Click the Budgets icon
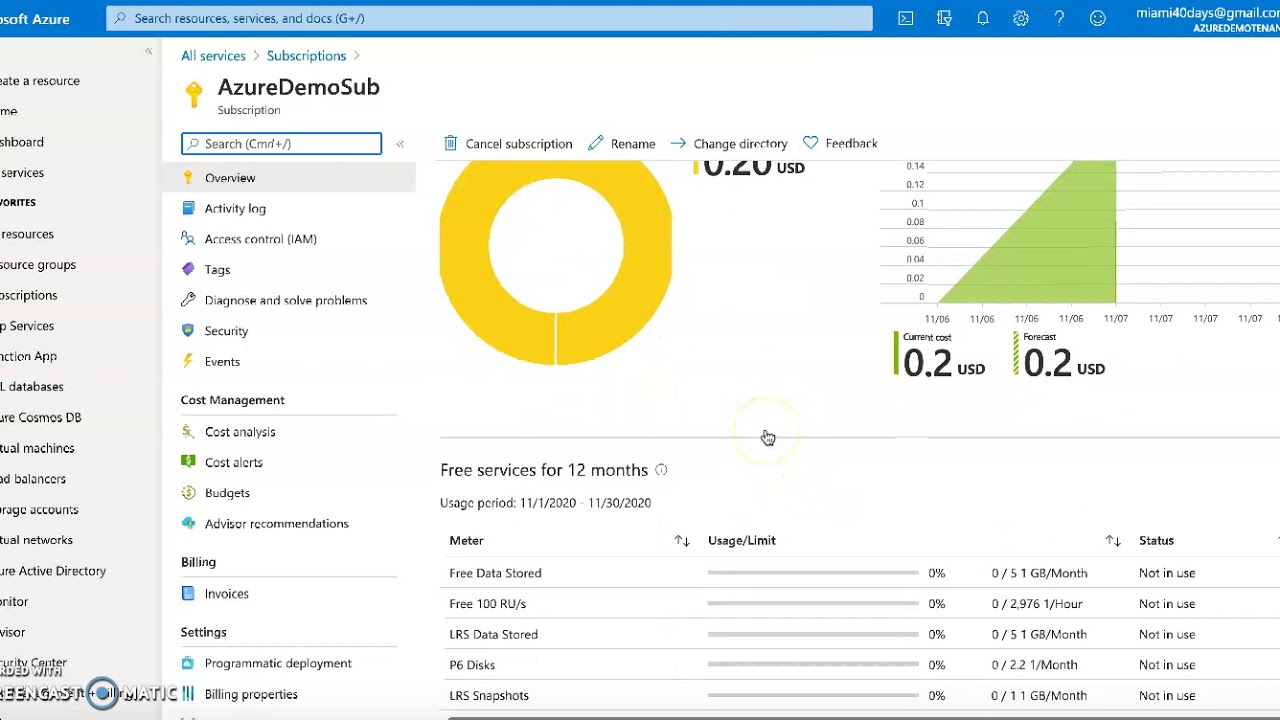1280x720 pixels. click(188, 493)
